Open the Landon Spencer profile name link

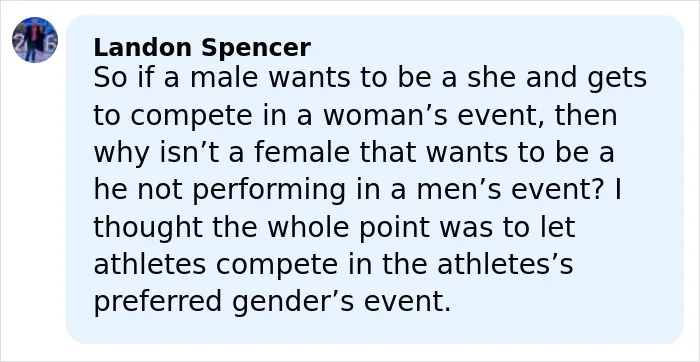[202, 48]
